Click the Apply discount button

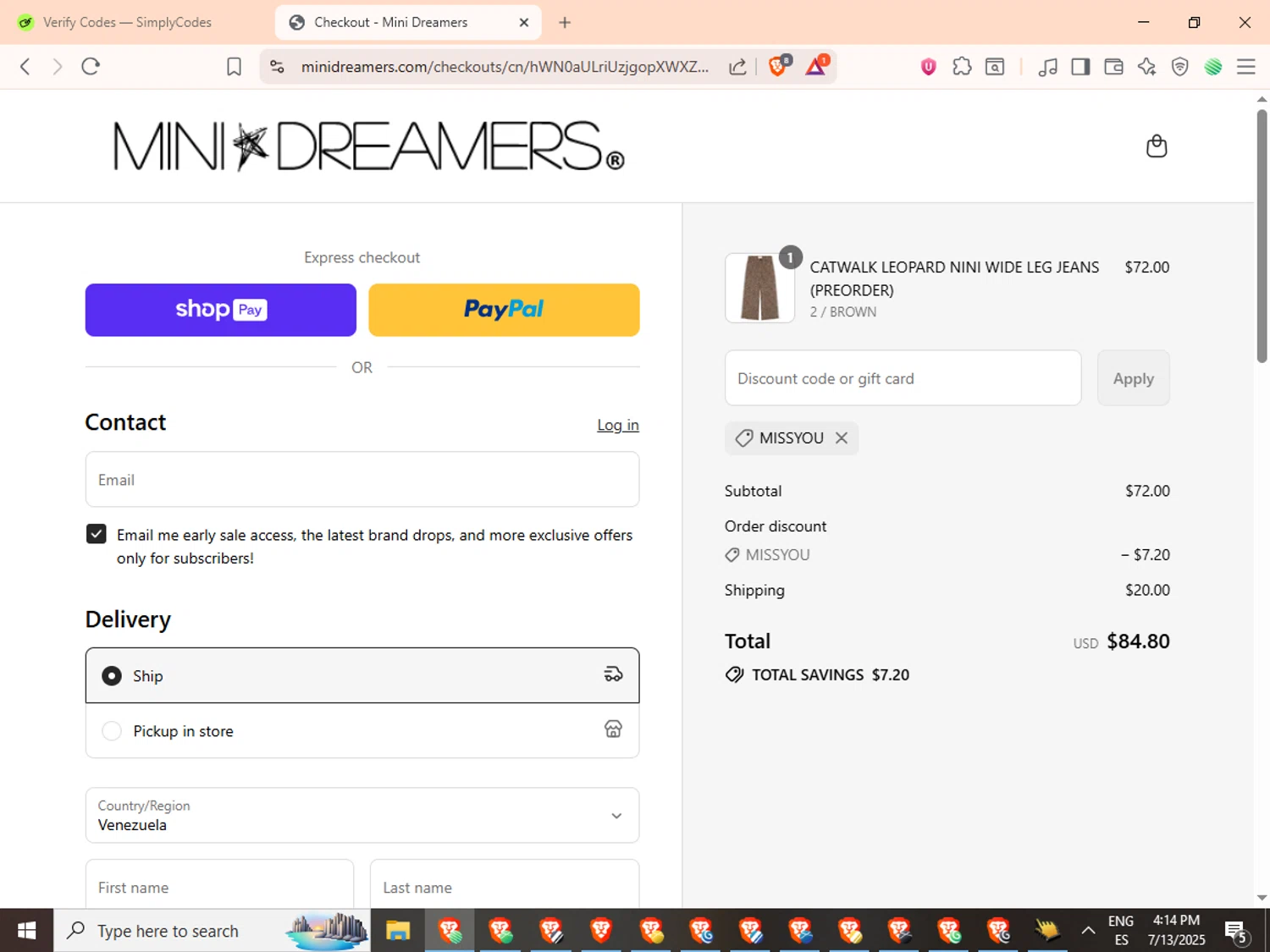[x=1134, y=378]
